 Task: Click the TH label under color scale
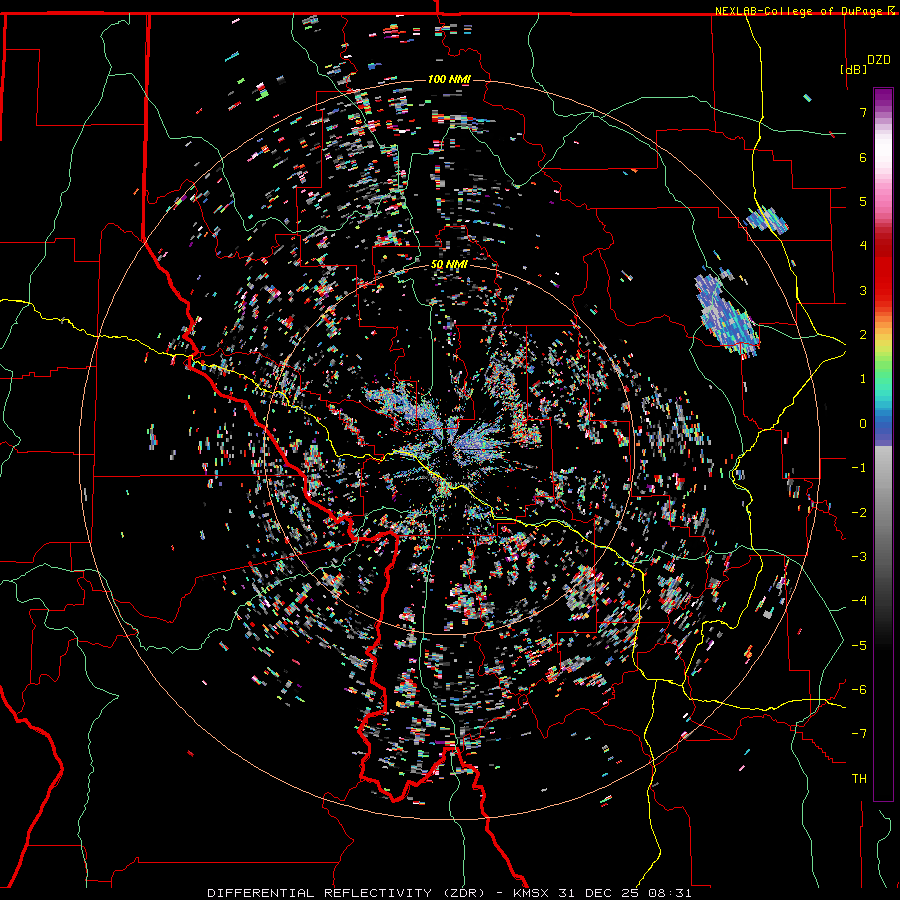click(x=859, y=779)
